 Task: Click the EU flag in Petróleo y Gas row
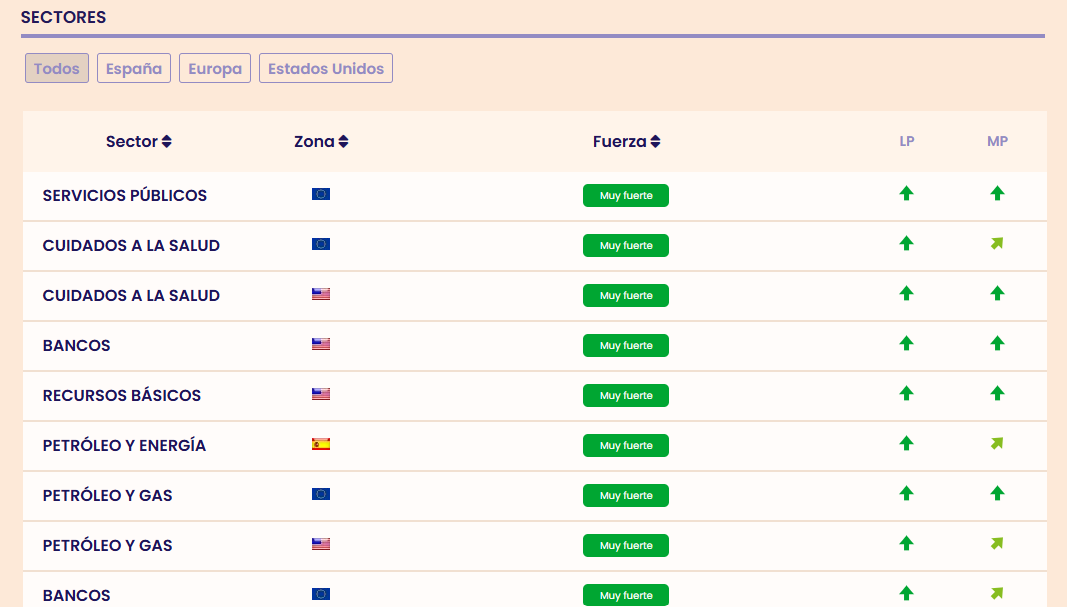point(321,494)
